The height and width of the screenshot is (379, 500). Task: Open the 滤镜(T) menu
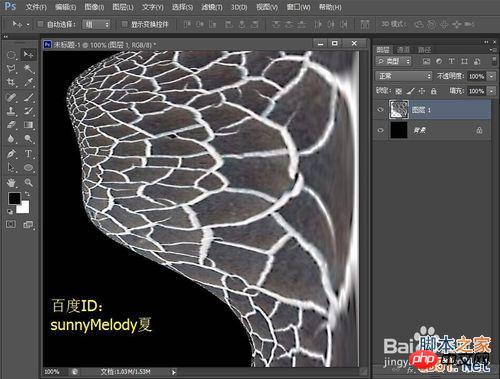[212, 7]
